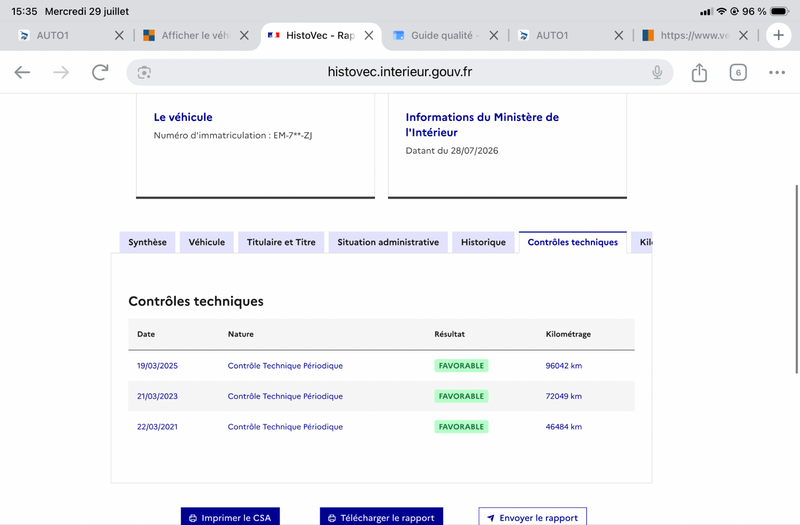The height and width of the screenshot is (525, 800).
Task: Click the Télécharger le rapport button
Action: [381, 516]
